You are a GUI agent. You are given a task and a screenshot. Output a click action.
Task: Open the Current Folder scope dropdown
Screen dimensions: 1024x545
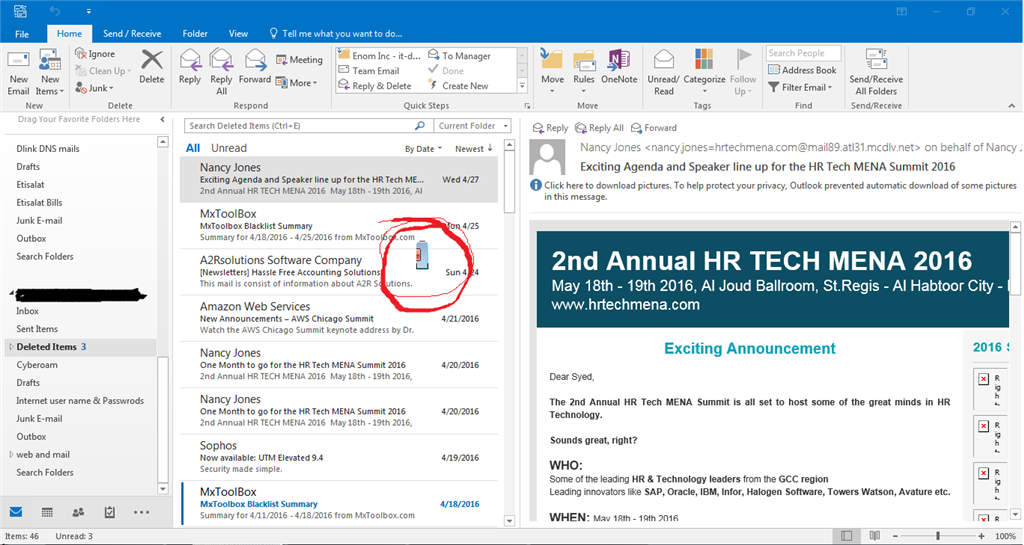point(473,126)
